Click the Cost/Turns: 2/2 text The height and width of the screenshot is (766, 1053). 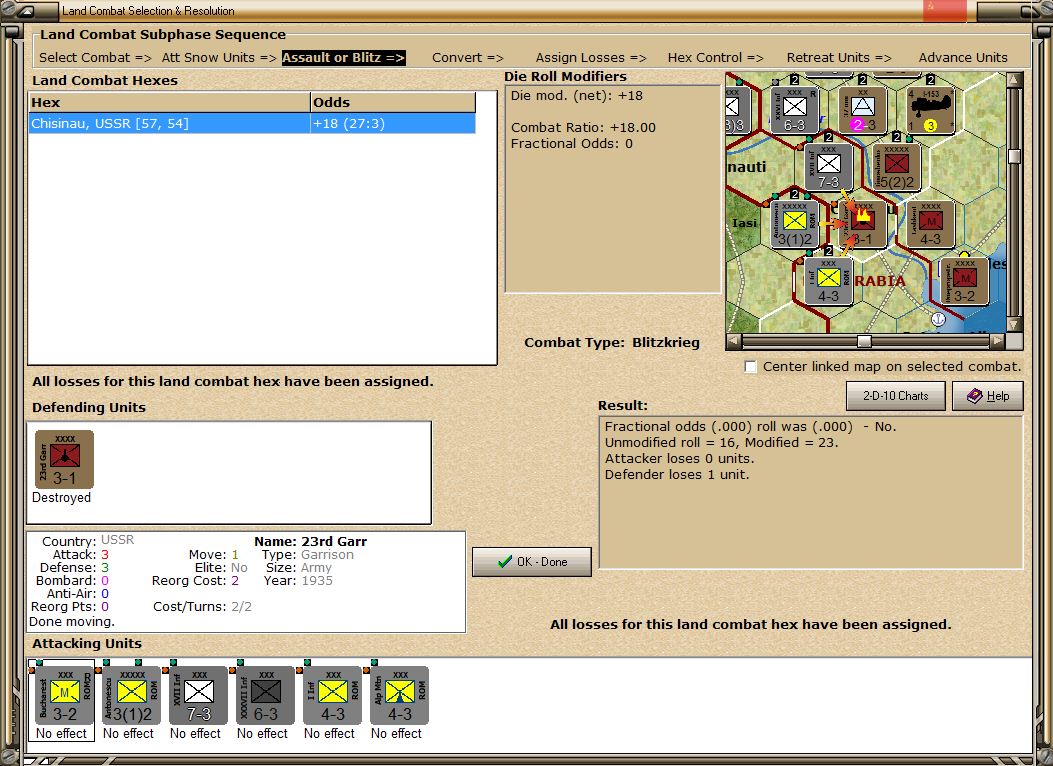tap(202, 606)
